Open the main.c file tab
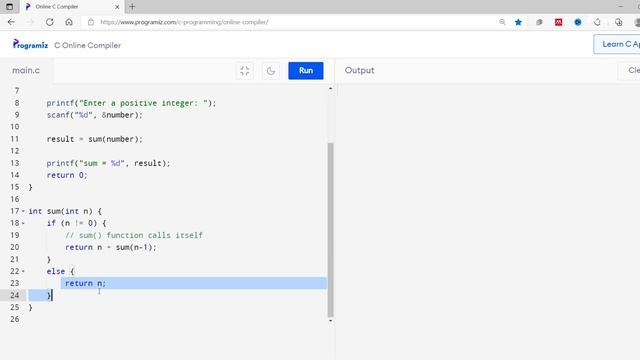 pyautogui.click(x=26, y=70)
